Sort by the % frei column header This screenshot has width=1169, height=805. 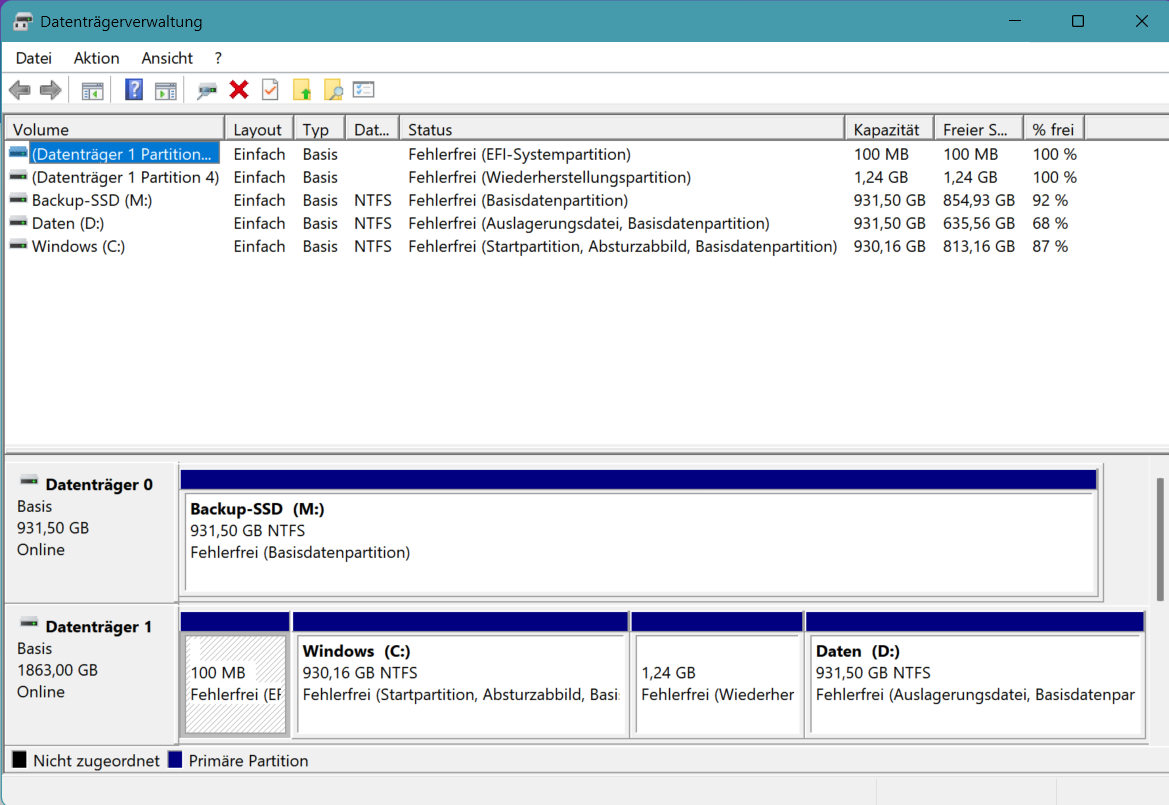[x=1053, y=129]
